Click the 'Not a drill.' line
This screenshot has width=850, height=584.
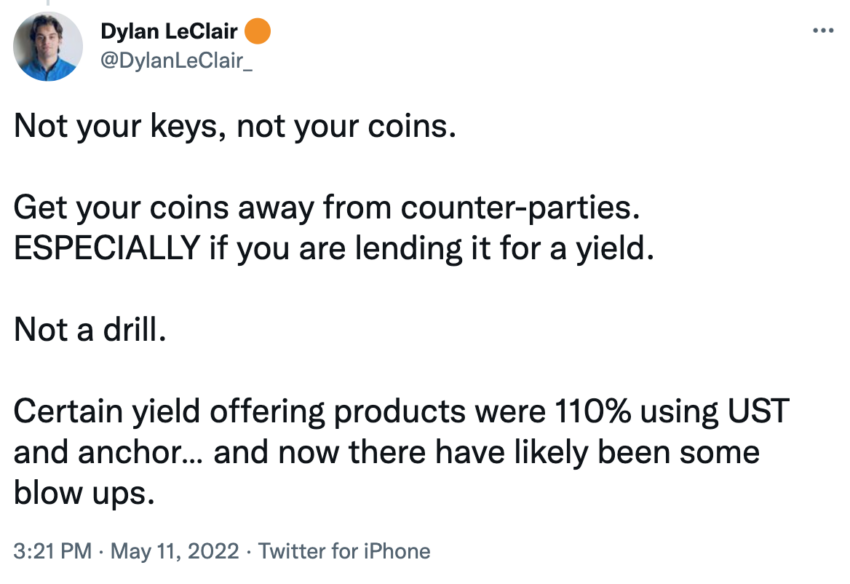coord(90,330)
